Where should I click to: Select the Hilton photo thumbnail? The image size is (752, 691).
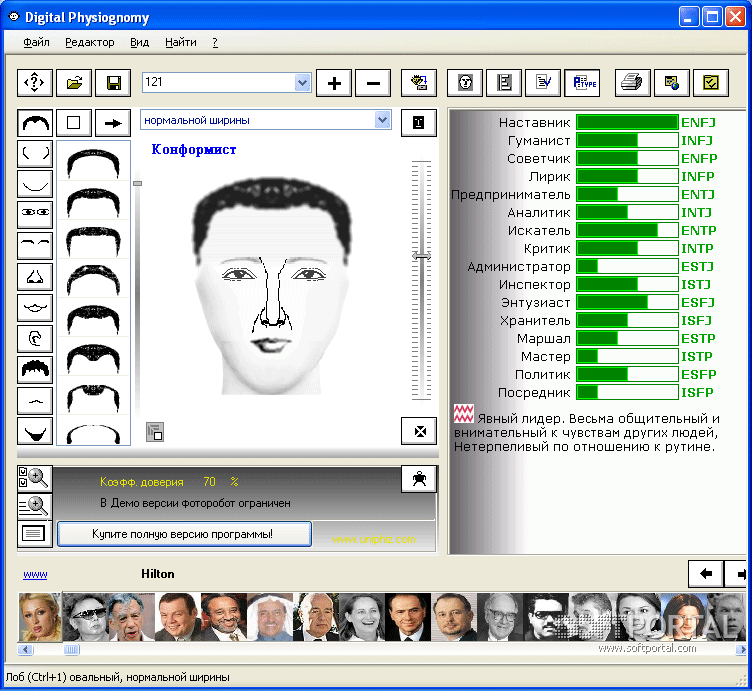(40, 617)
